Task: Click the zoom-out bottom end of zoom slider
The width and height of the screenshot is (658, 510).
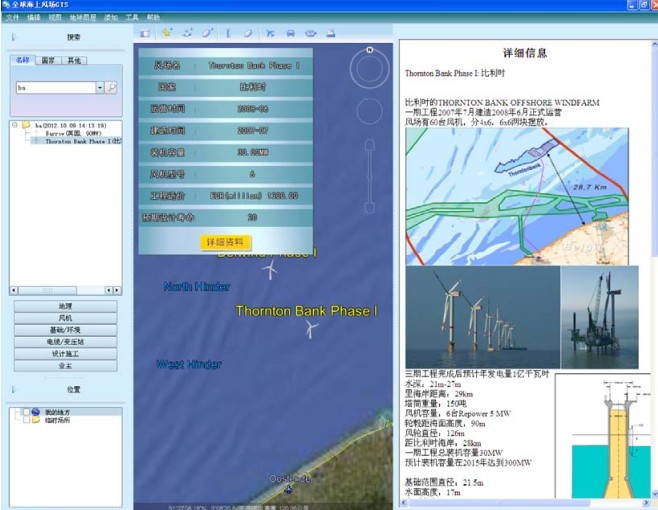Action: tap(370, 208)
